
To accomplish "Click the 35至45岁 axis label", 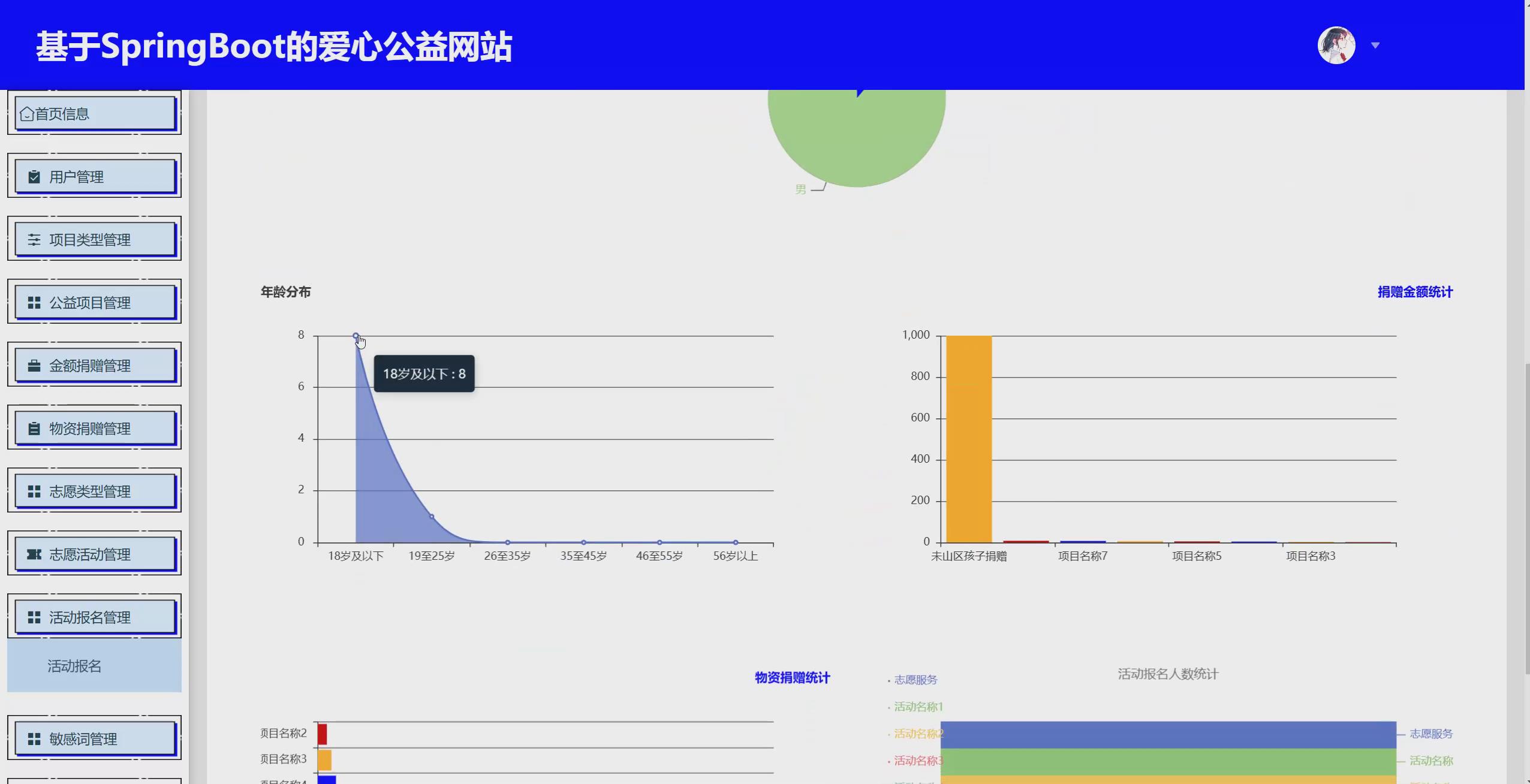I will 583,556.
